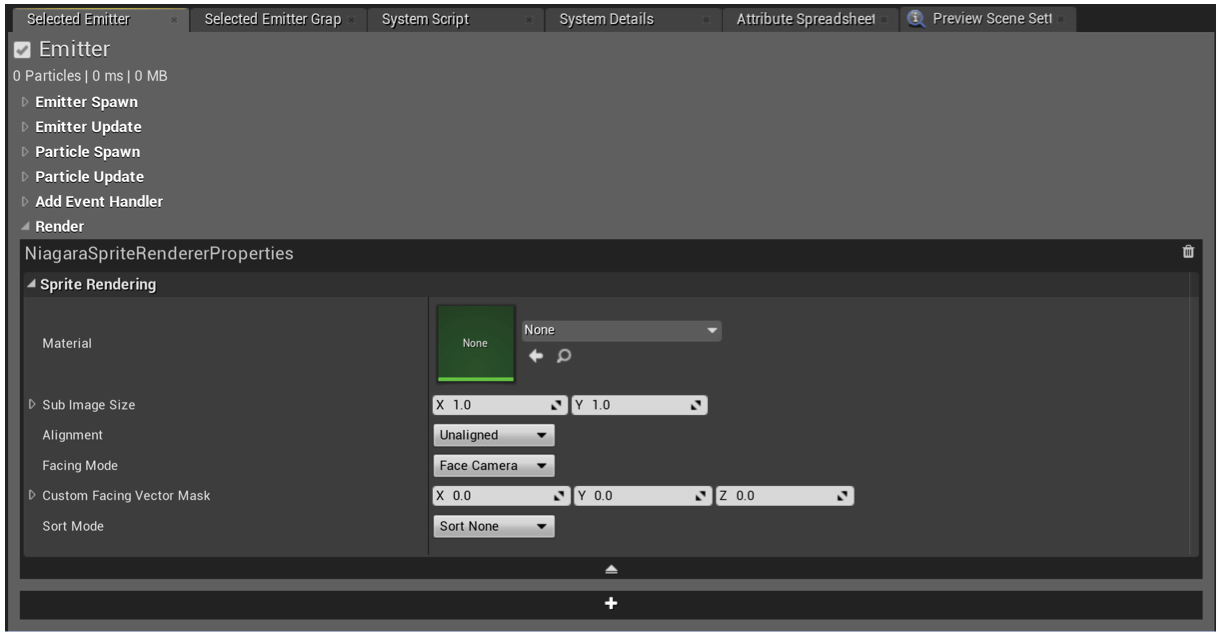This screenshot has width=1221, height=639.
Task: Click the Preview Scene Settings tab icon
Action: click(x=917, y=19)
